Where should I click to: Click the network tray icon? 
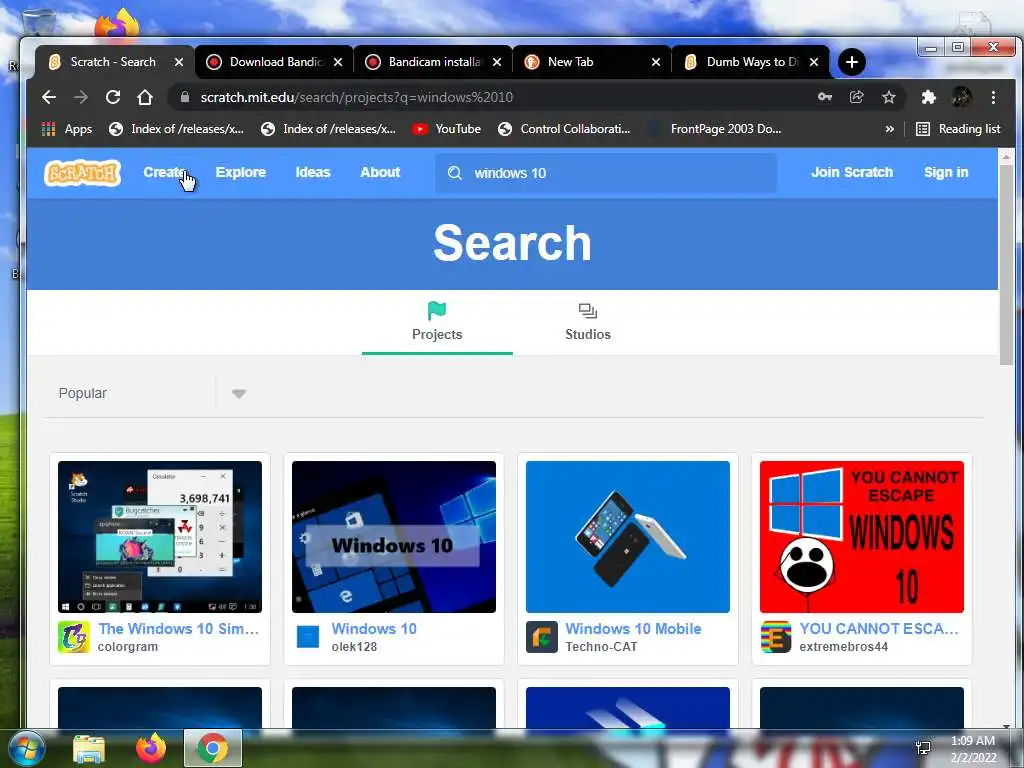pyautogui.click(x=923, y=748)
